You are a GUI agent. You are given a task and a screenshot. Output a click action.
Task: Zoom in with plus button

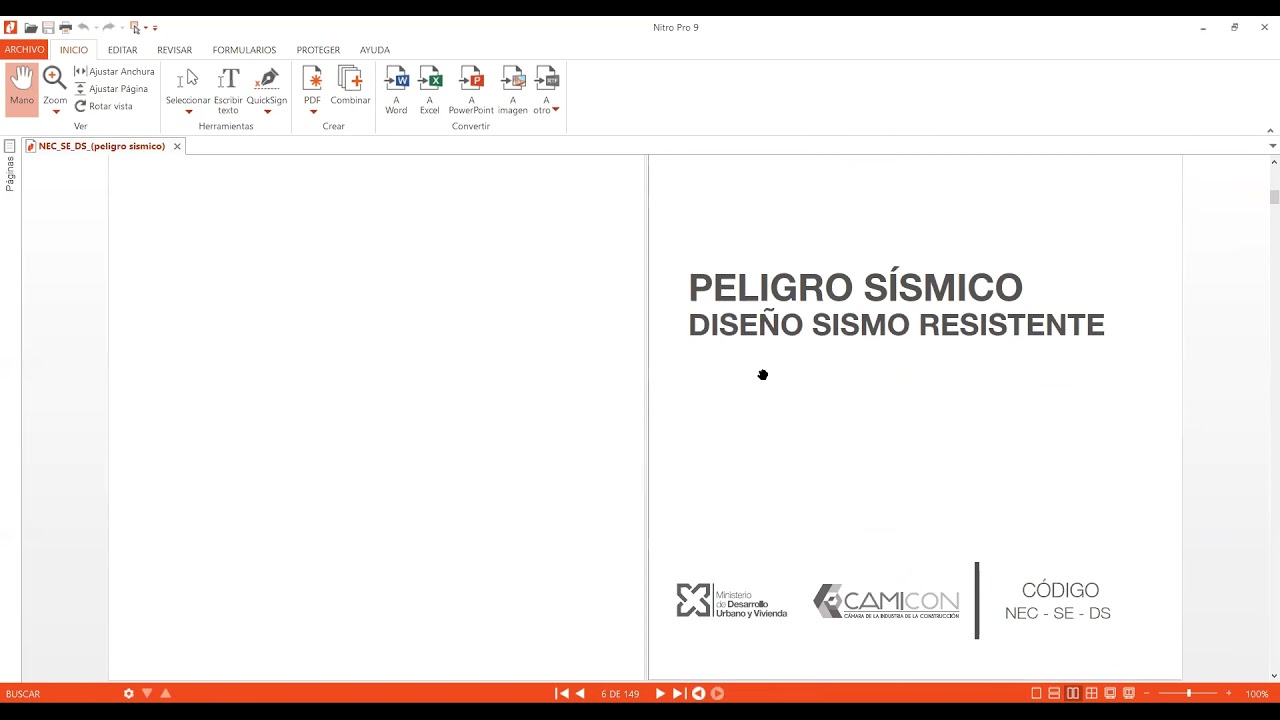pyautogui.click(x=1229, y=693)
